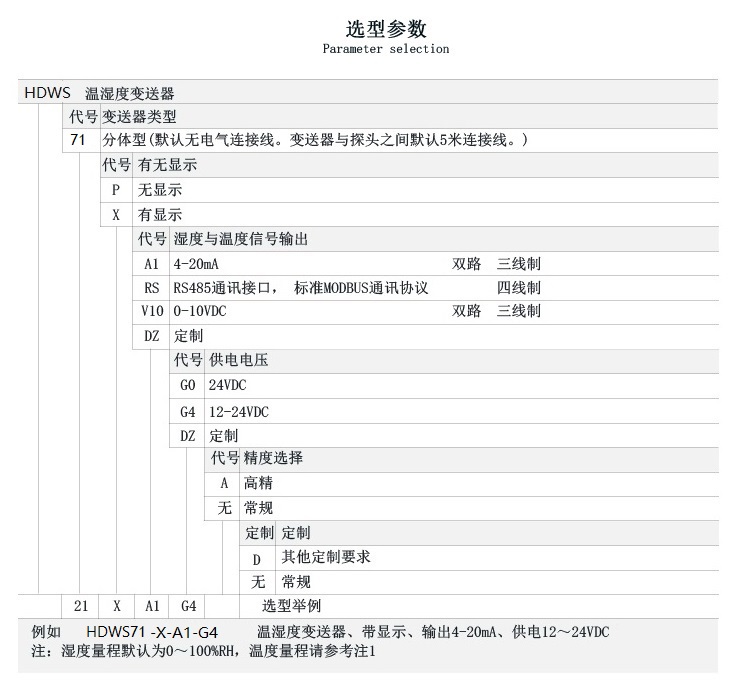Select code 71 分体型 row

[390, 140]
